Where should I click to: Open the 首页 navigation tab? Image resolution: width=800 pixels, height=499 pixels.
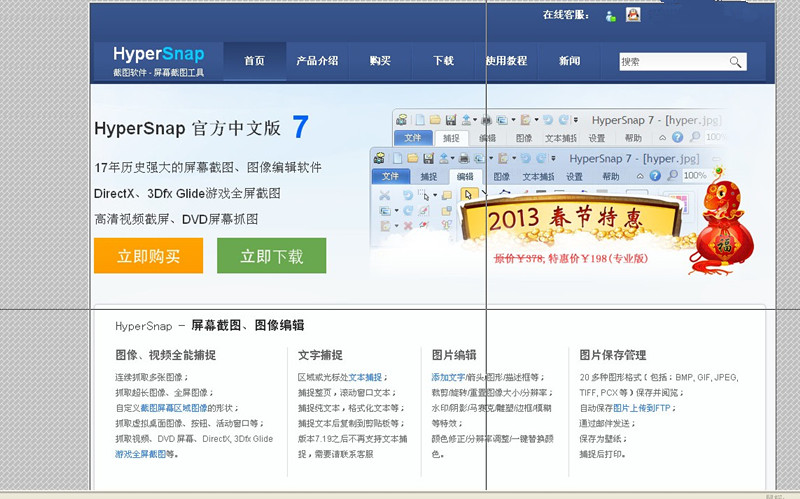255,61
